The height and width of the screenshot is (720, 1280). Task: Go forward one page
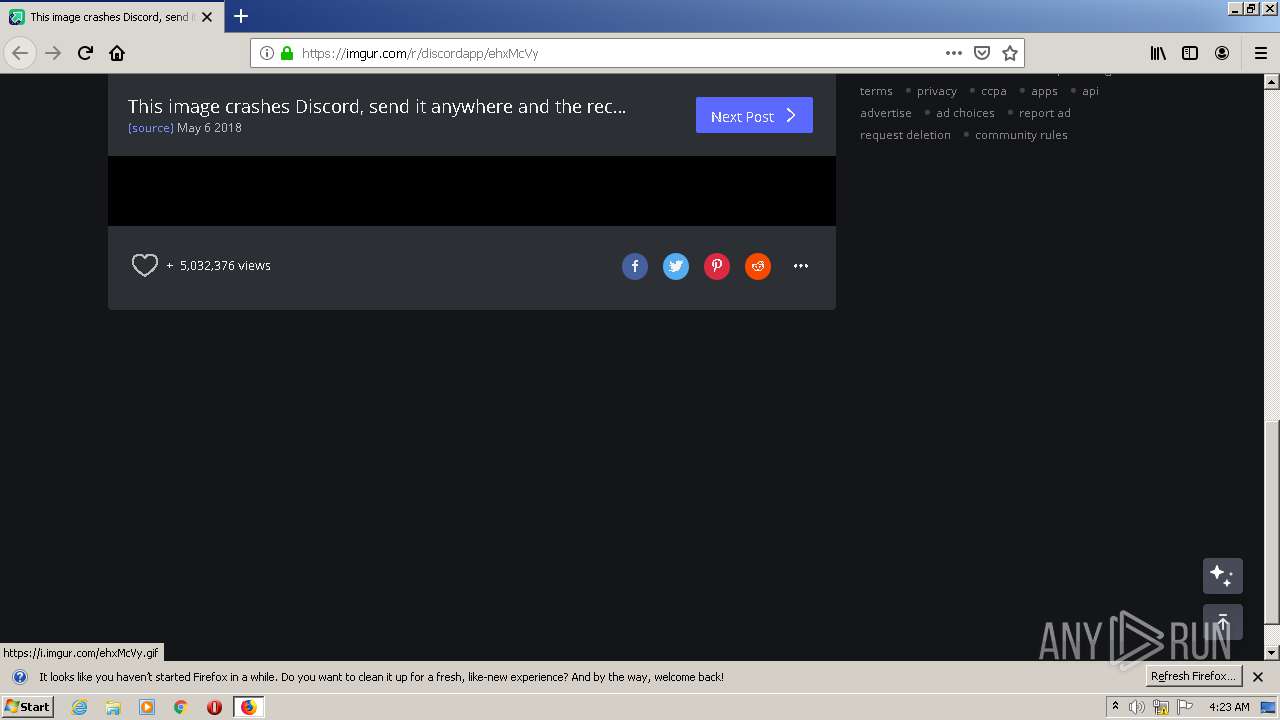(x=53, y=53)
